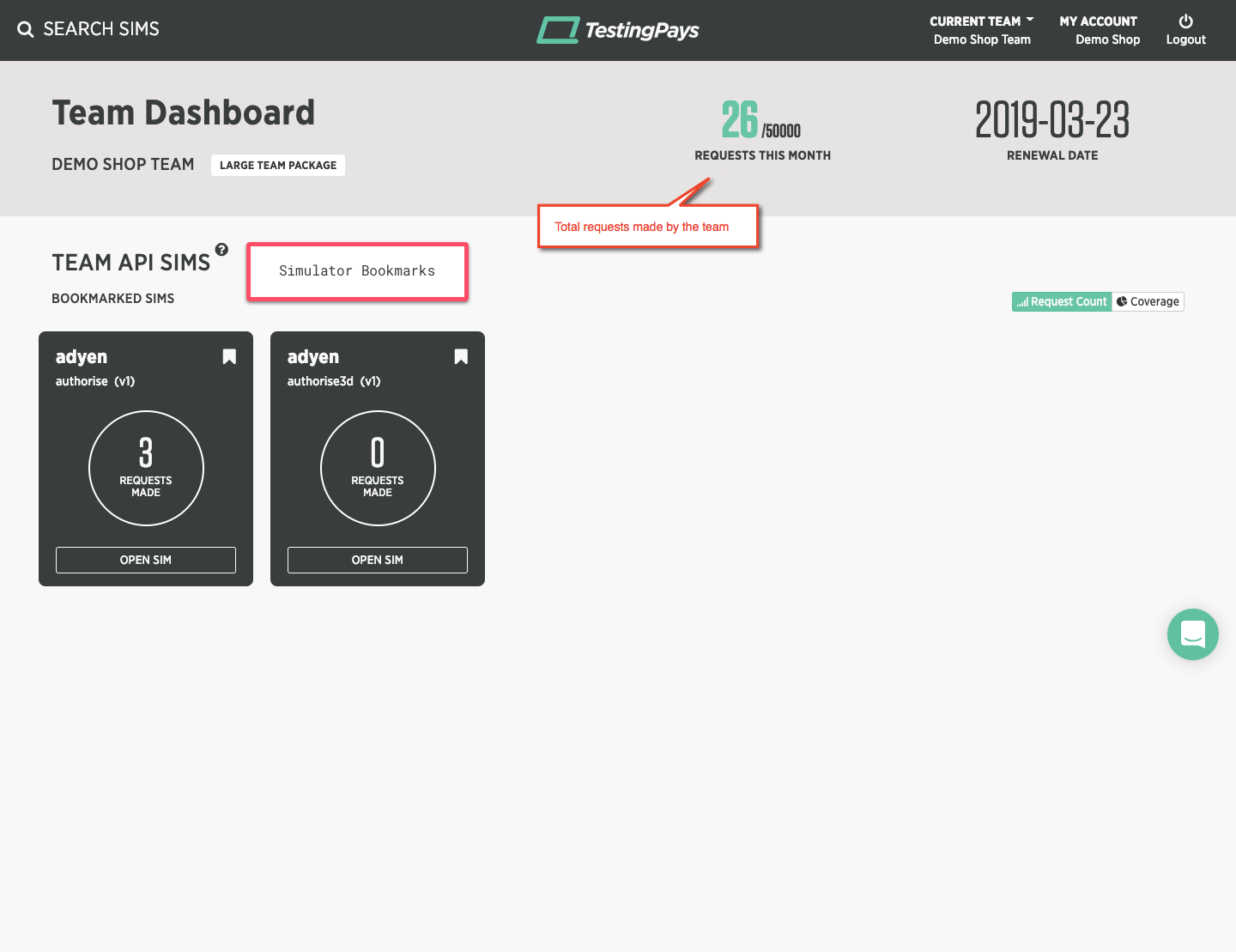The width and height of the screenshot is (1236, 952).
Task: Click the TestingPays logo
Action: pyautogui.click(x=618, y=30)
